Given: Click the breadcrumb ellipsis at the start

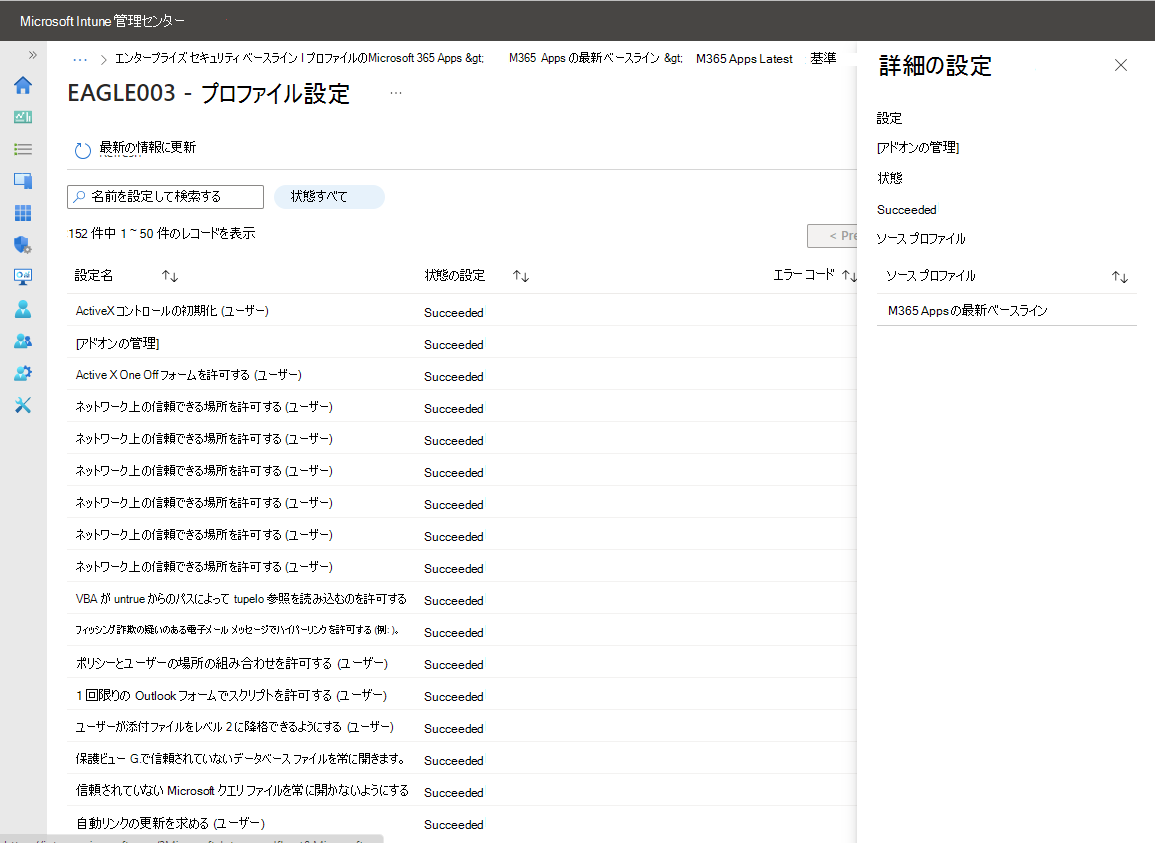Looking at the screenshot, I should pos(80,59).
